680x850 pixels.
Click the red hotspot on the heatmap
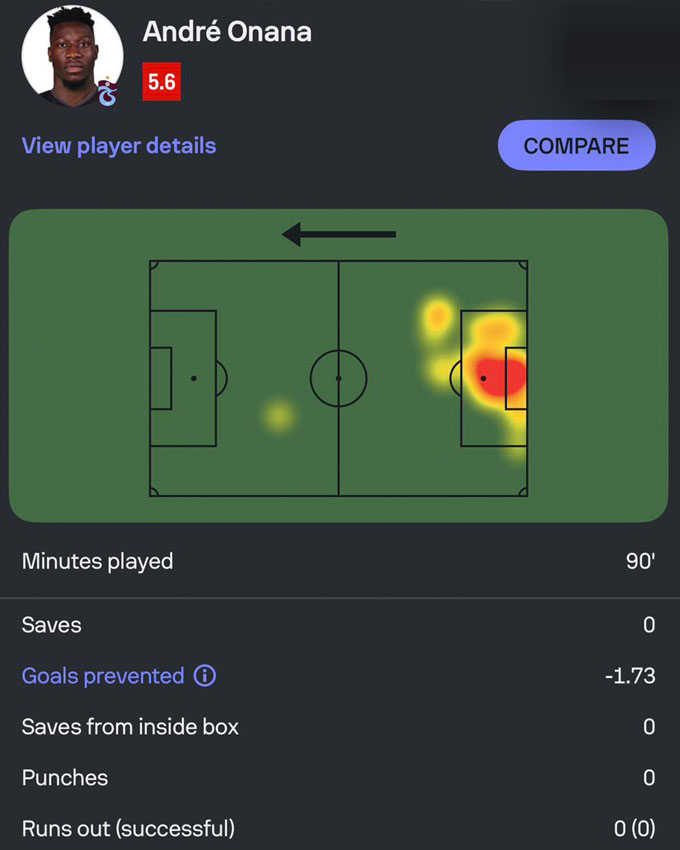coord(497,377)
